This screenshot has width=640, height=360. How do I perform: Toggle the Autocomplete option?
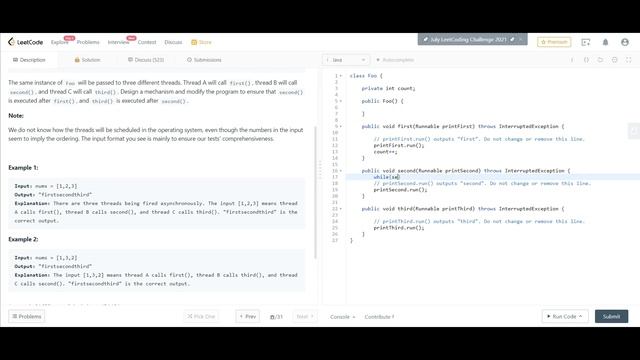395,60
